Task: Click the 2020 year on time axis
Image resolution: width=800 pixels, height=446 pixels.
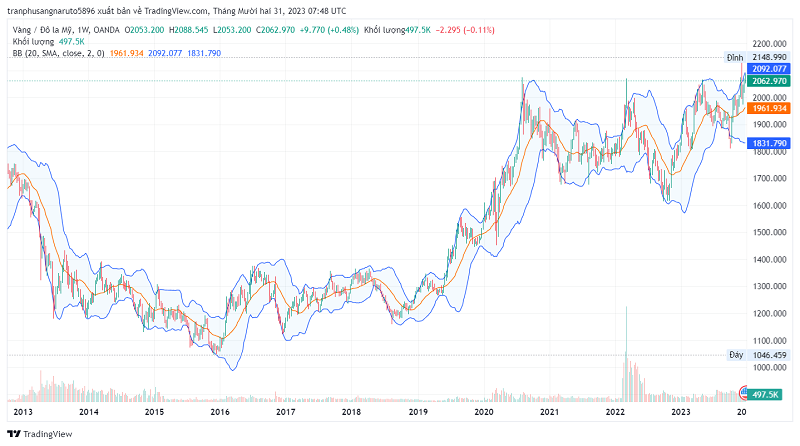Action: coord(484,412)
